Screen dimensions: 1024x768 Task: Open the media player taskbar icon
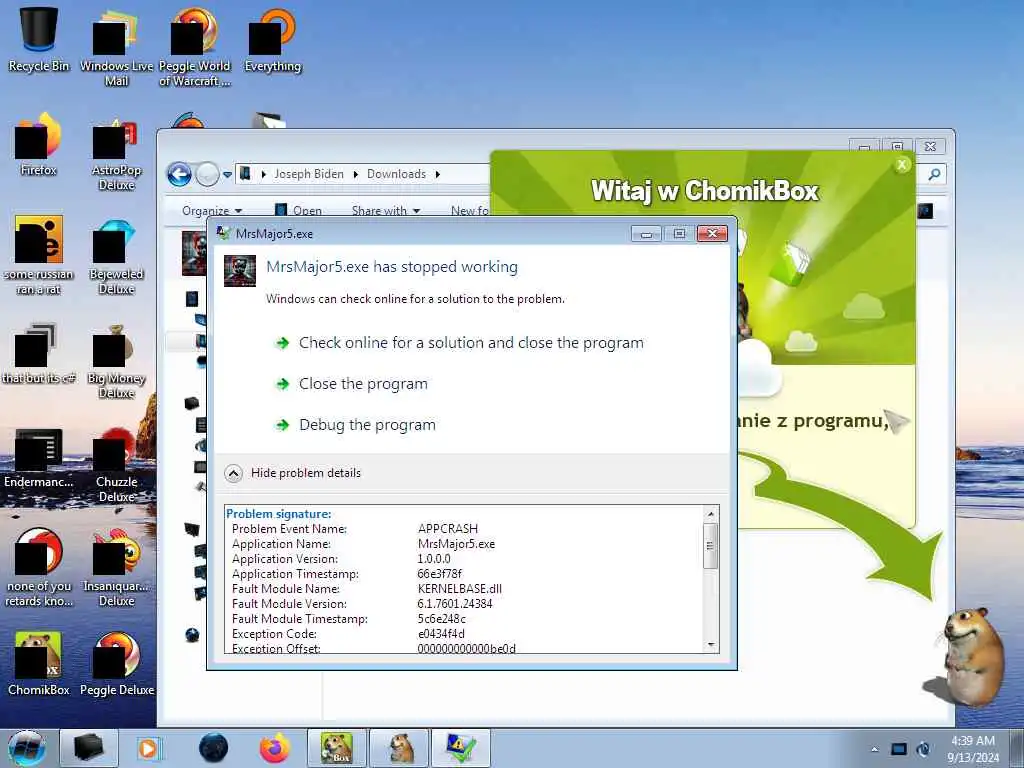point(150,748)
